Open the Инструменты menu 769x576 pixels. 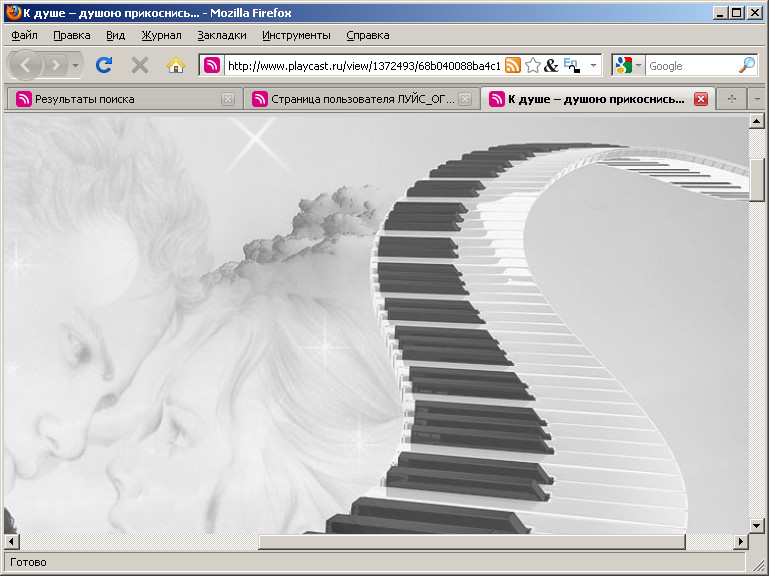(x=296, y=35)
